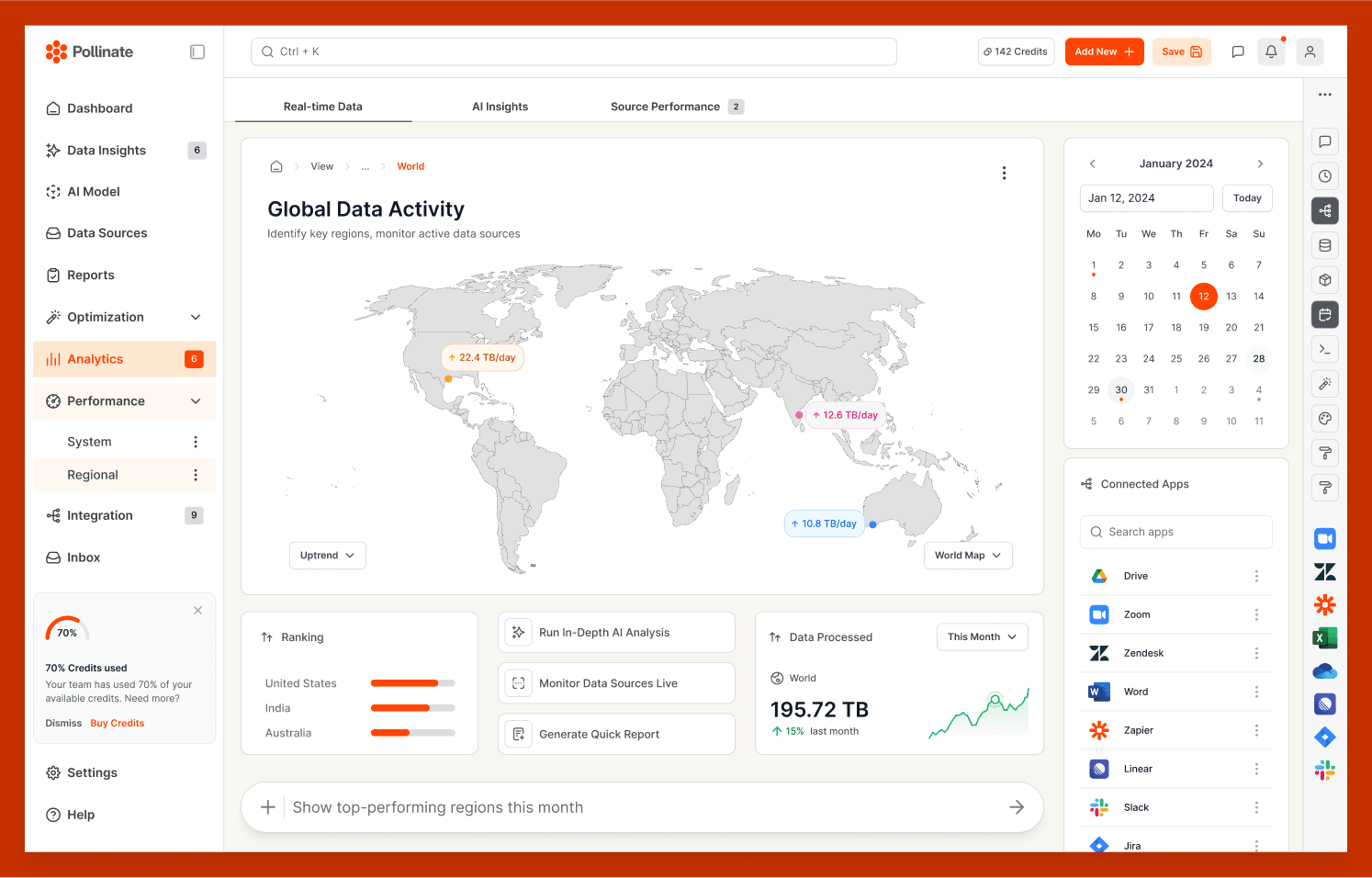Switch to the Source Performance tab
This screenshot has height=878, width=1372.
pyautogui.click(x=665, y=107)
